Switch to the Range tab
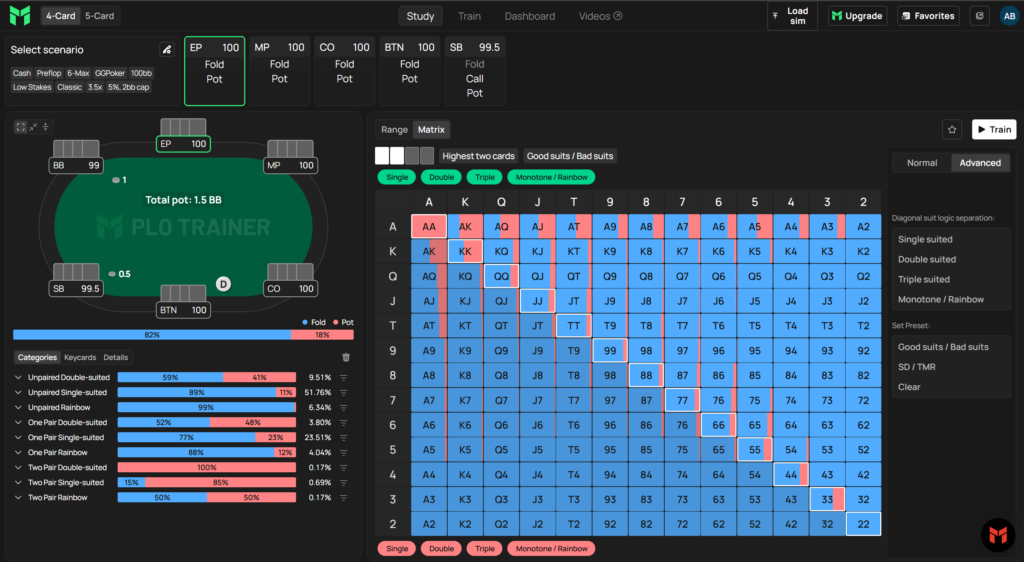 [x=394, y=129]
